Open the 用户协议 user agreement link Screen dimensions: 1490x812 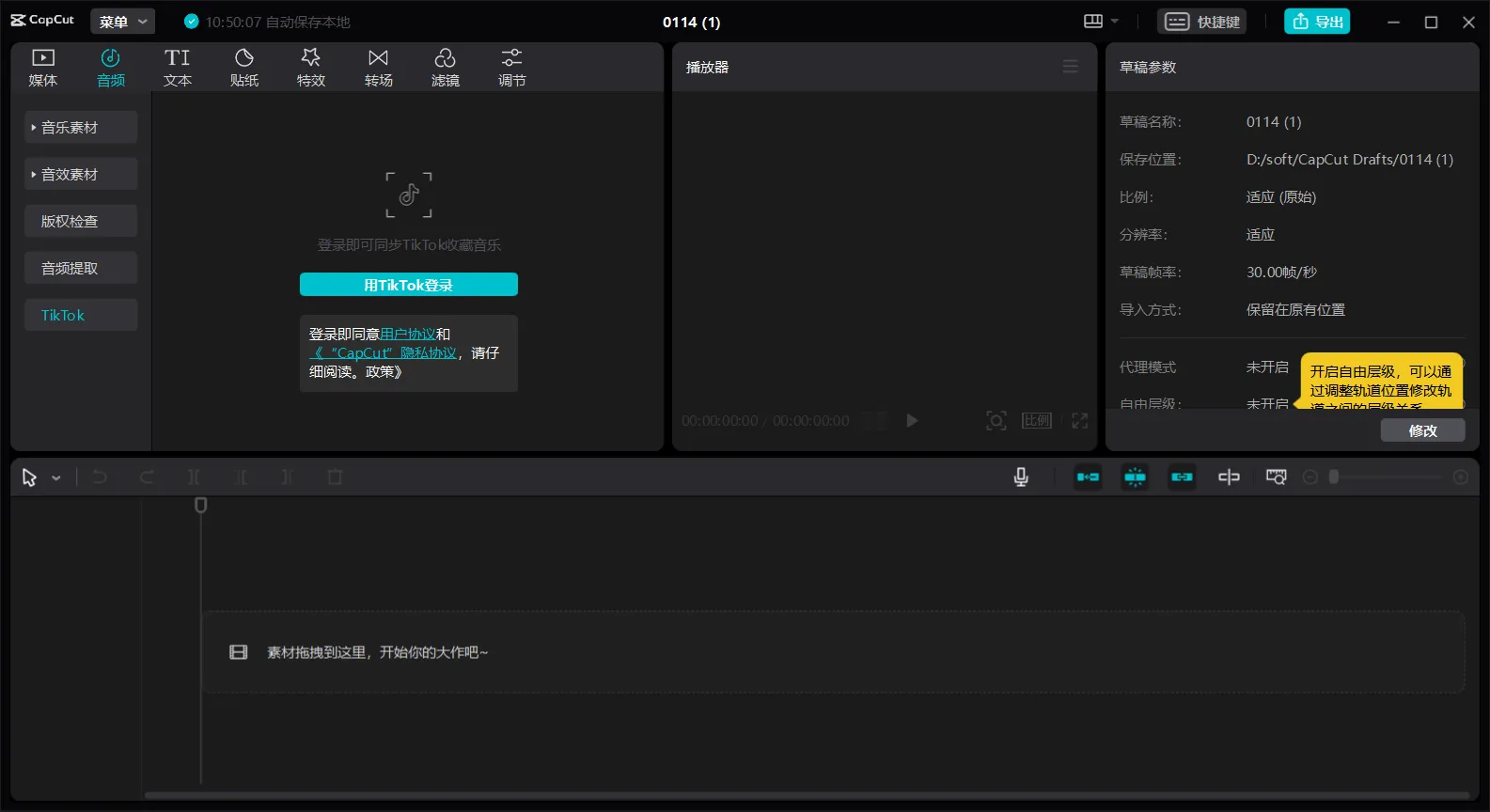coord(407,334)
